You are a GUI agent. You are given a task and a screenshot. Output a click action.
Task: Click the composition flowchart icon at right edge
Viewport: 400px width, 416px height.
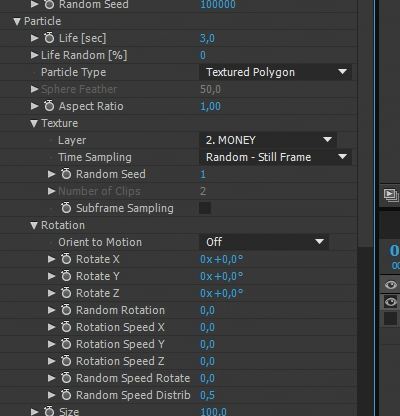pyautogui.click(x=391, y=195)
